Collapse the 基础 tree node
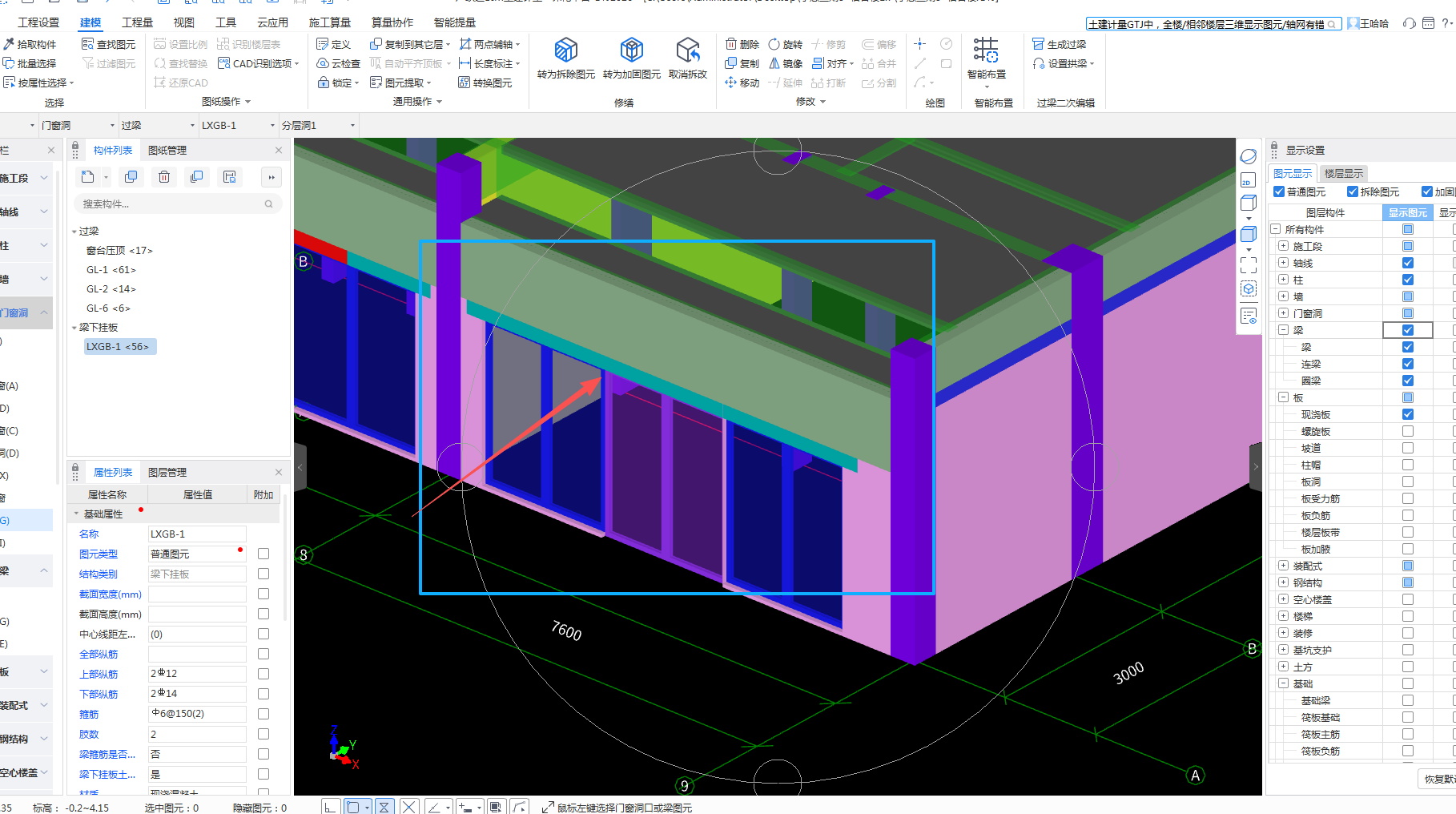The height and width of the screenshot is (814, 1456). [1283, 683]
